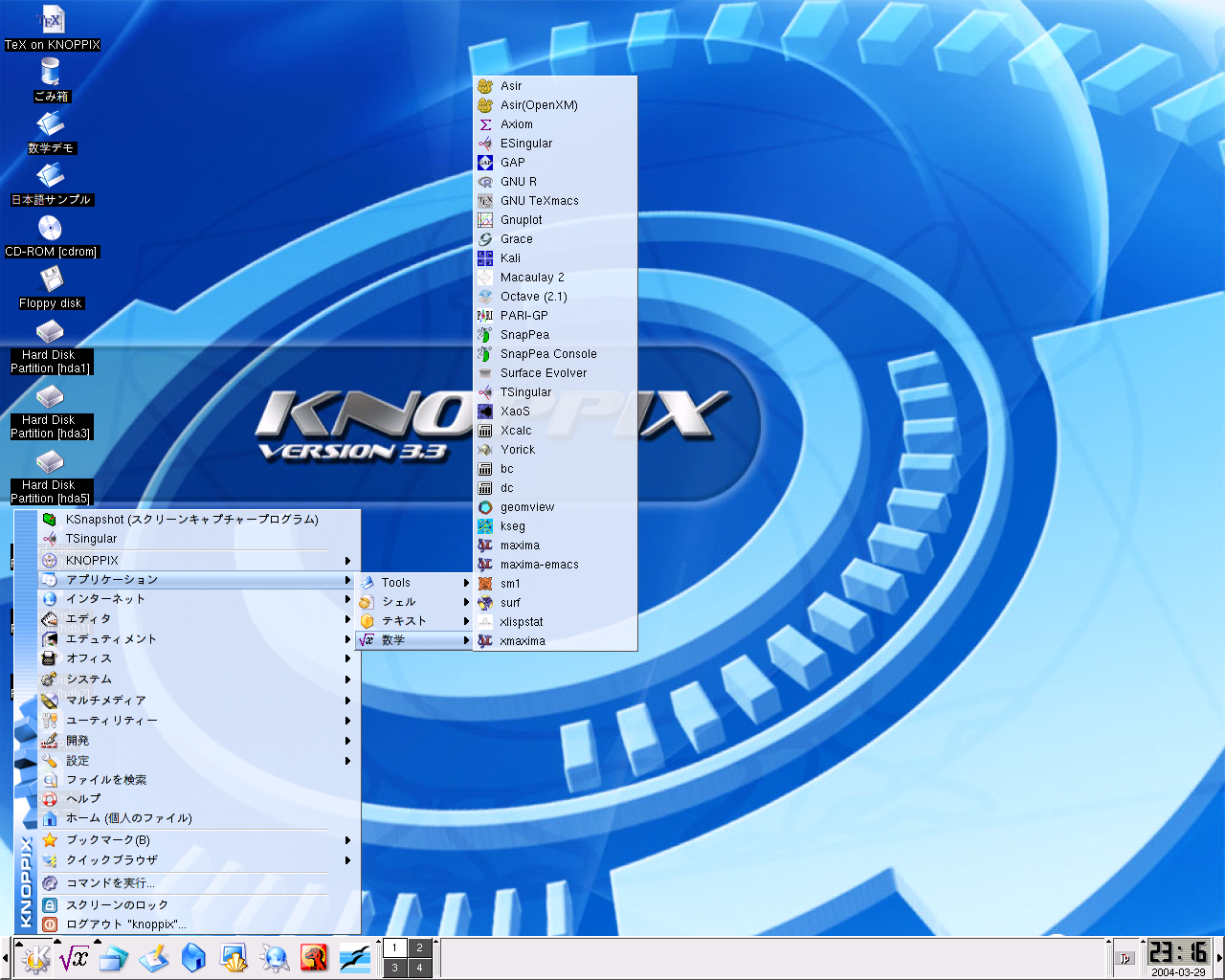Expand the クイックブラウザ submenu
This screenshot has width=1225, height=980.
[x=197, y=860]
